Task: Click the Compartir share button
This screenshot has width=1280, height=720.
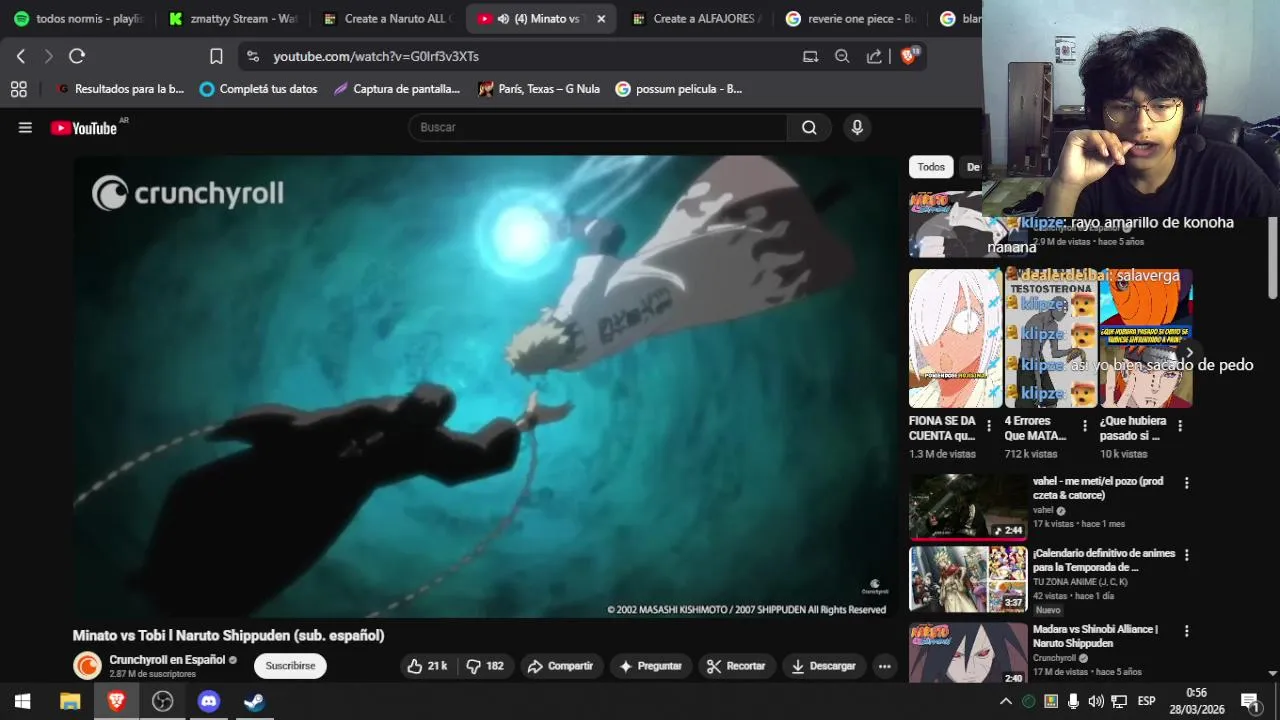Action: (560, 666)
